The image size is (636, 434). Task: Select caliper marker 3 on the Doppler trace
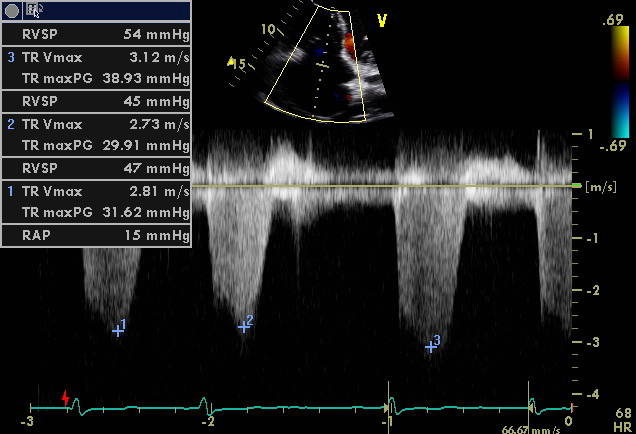click(431, 346)
